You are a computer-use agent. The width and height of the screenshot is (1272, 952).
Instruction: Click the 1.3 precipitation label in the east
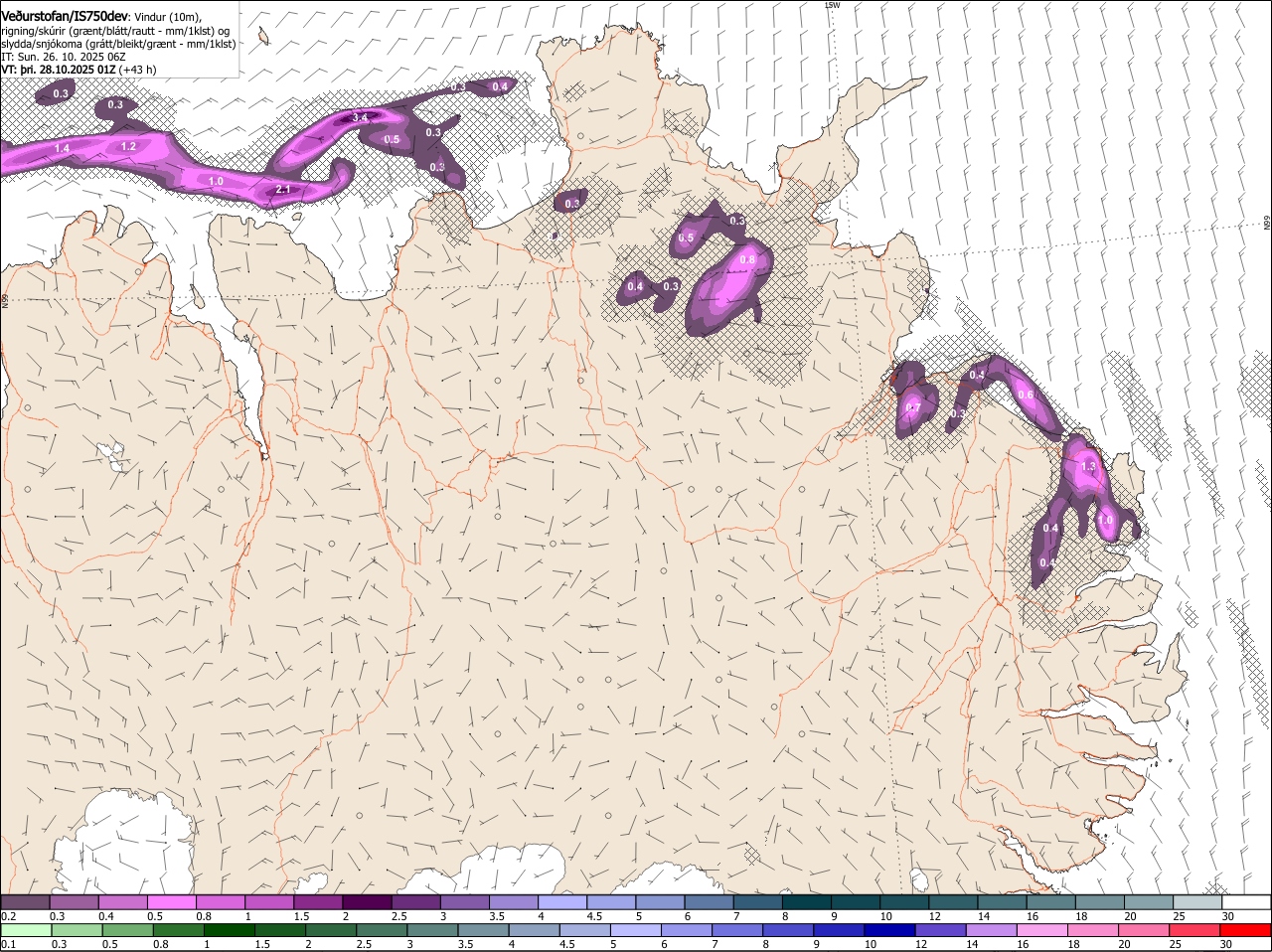pyautogui.click(x=1088, y=466)
